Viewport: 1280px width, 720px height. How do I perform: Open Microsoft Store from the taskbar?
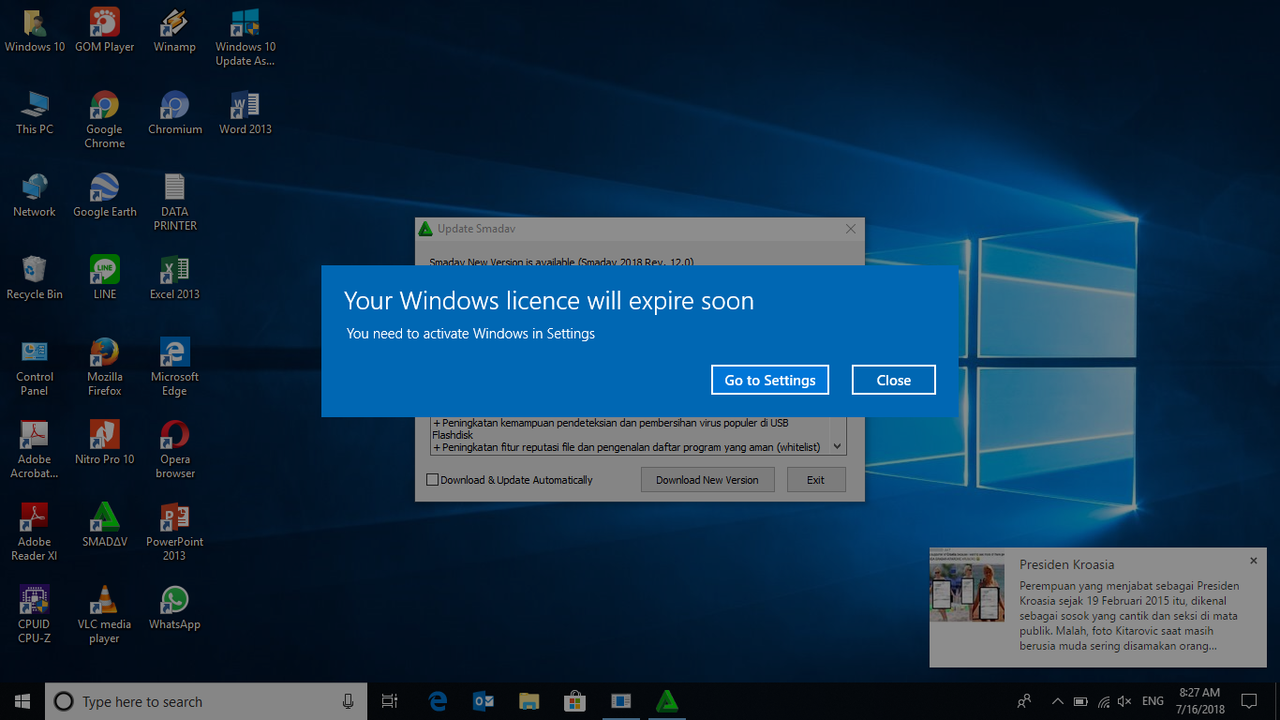(575, 701)
